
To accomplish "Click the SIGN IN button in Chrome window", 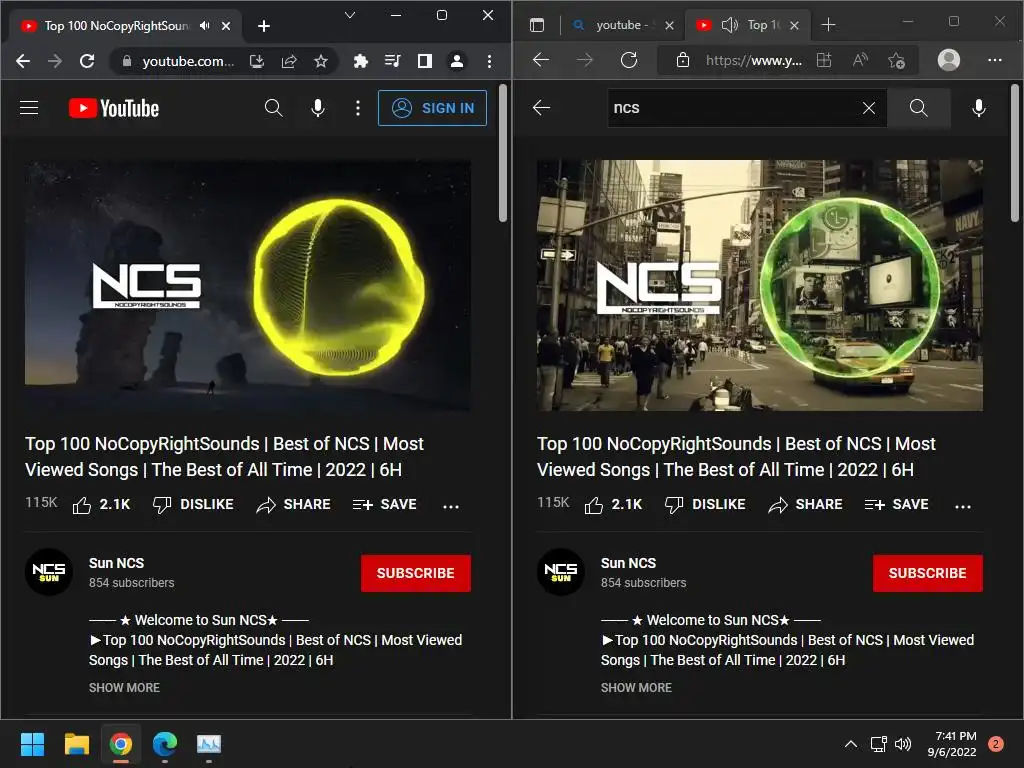I will pos(432,108).
